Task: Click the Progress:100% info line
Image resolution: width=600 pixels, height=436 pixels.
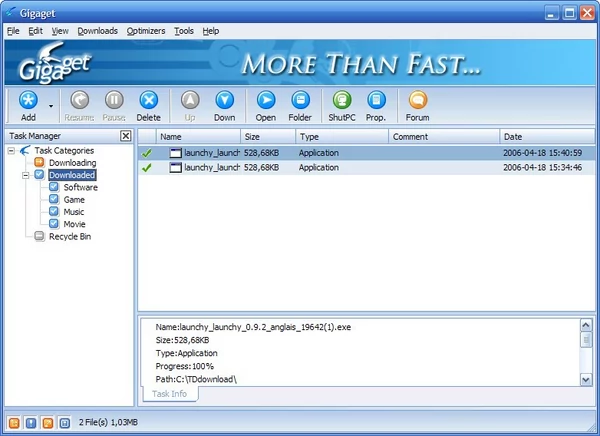Action: coord(185,366)
